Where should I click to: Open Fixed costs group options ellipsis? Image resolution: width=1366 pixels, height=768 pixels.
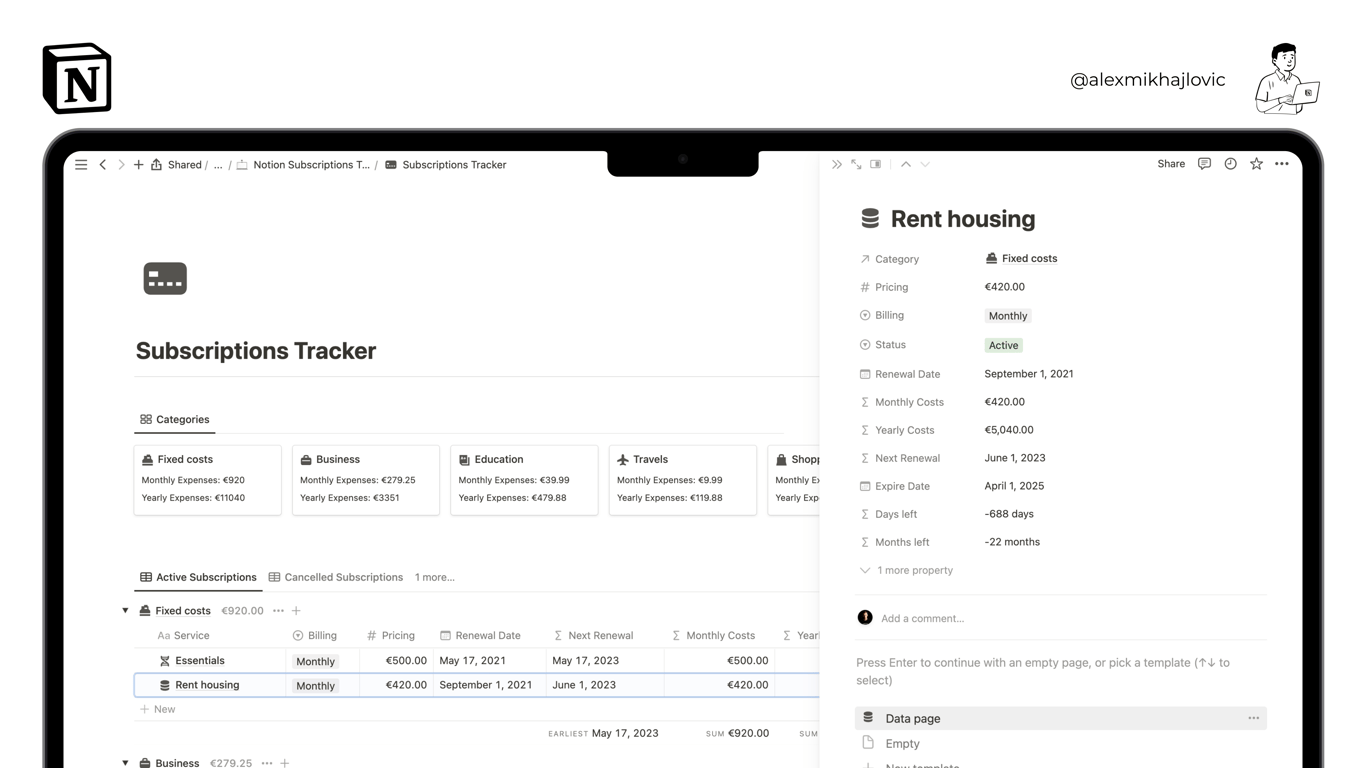(x=278, y=611)
